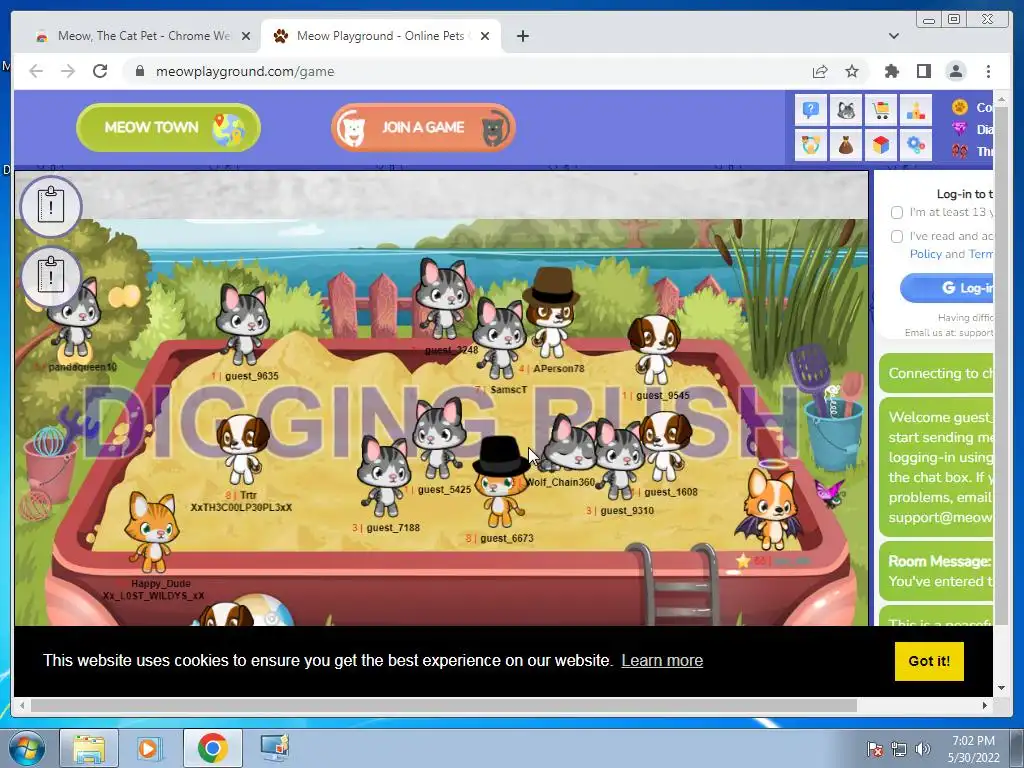Click the horizontal page scrollbar
This screenshot has width=1024, height=768.
click(x=444, y=705)
